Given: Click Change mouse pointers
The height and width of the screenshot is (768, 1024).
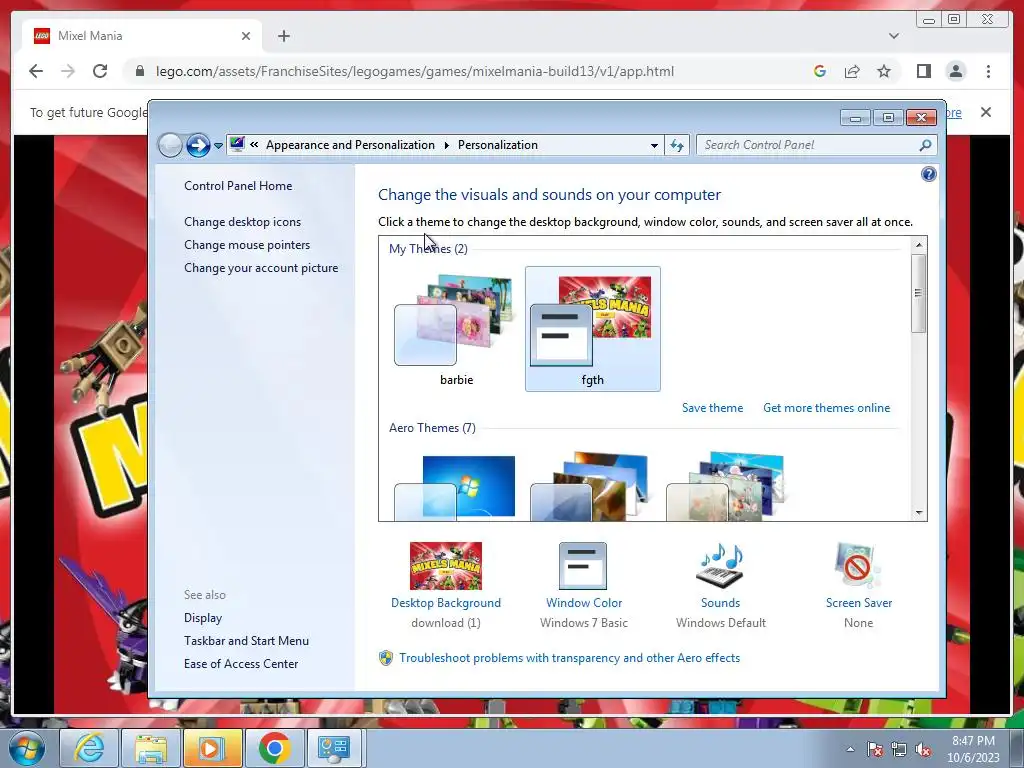Looking at the screenshot, I should coord(247,244).
